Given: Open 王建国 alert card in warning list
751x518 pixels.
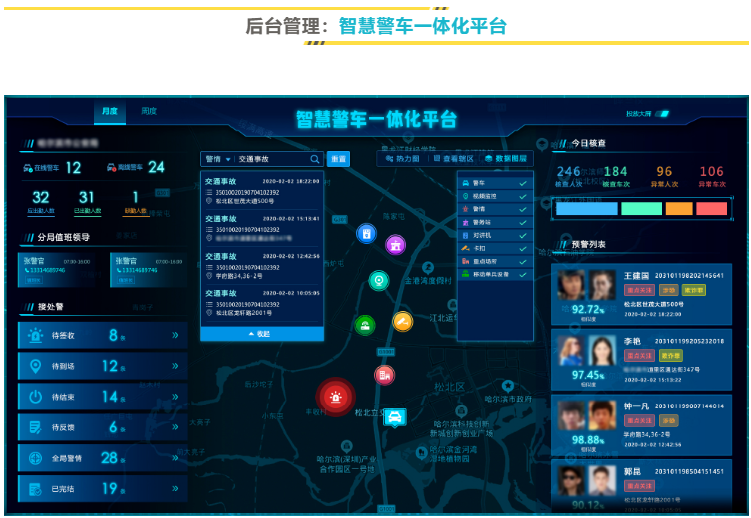Looking at the screenshot, I should (640, 294).
